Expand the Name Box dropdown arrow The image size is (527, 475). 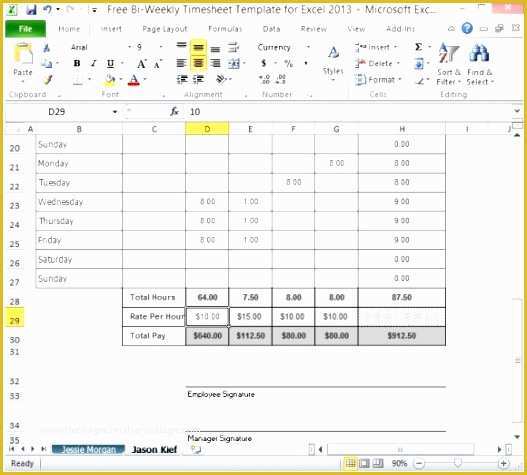click(x=115, y=112)
